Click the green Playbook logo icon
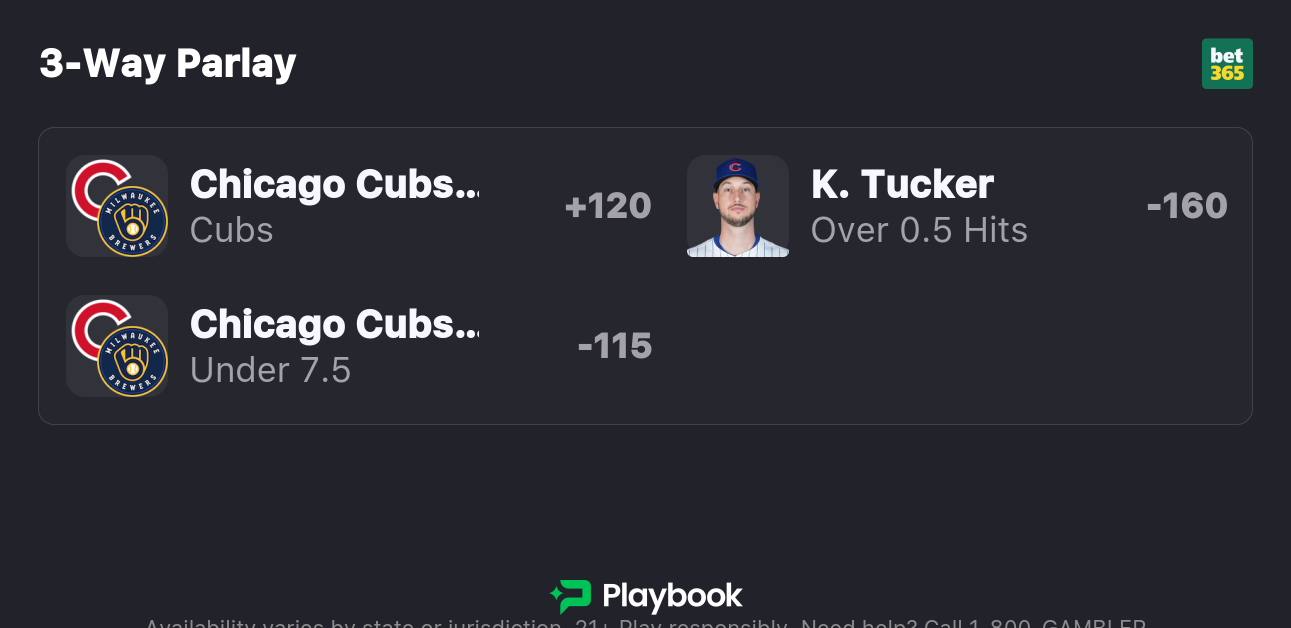Screen dimensions: 1291x628 [571, 596]
